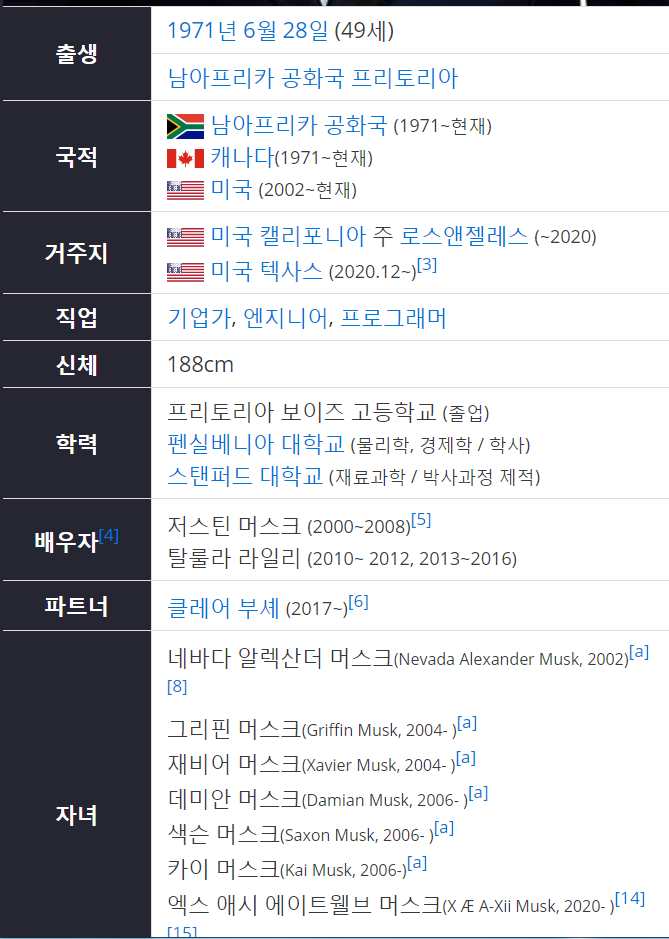Open the 1971년 birth year link
Viewport: 669px width, 939px height.
[202, 31]
